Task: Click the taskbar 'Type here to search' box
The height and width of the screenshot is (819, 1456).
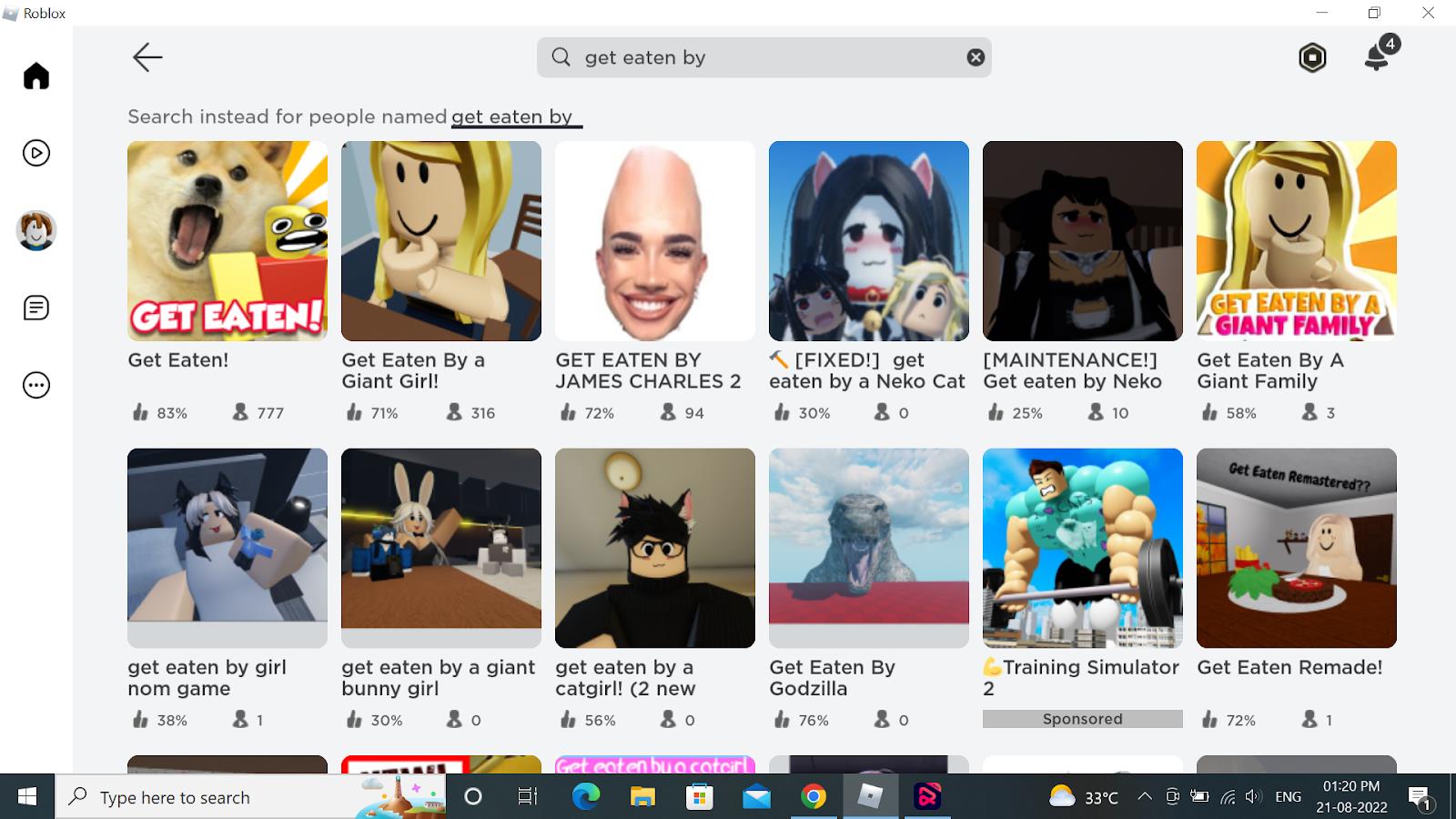Action: [x=251, y=797]
